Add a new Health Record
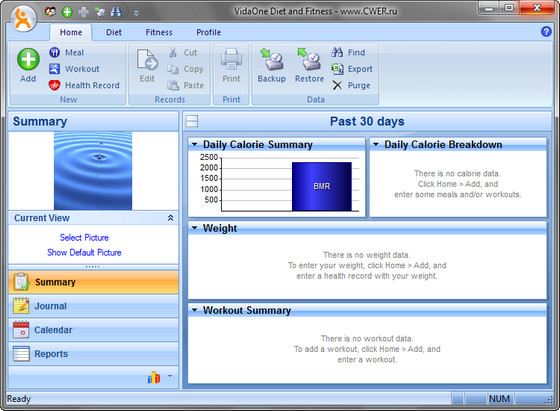 point(84,85)
